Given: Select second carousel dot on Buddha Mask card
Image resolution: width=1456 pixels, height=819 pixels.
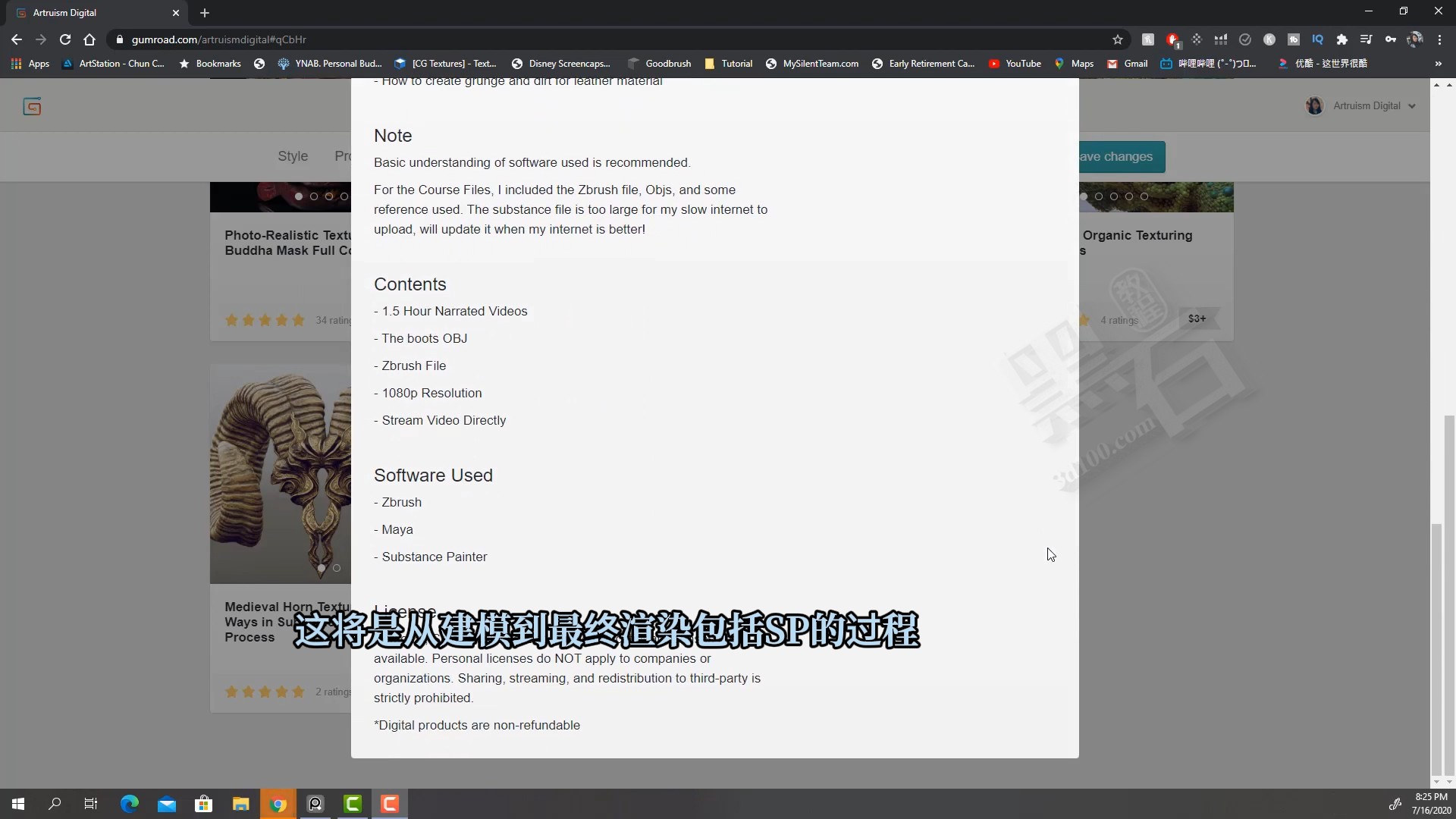Looking at the screenshot, I should click(314, 196).
